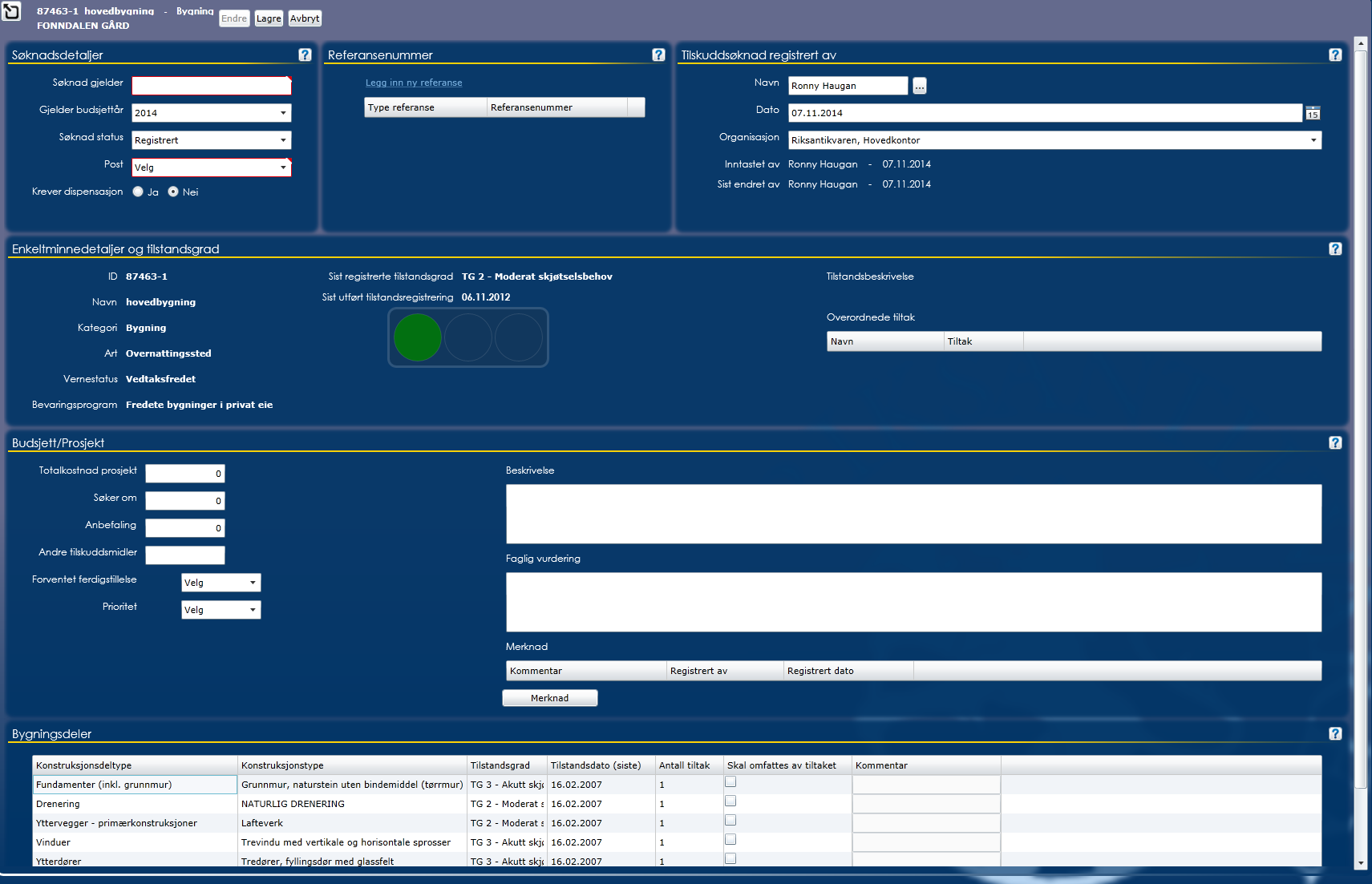
Task: Click the green condition indicator light
Action: pos(418,337)
